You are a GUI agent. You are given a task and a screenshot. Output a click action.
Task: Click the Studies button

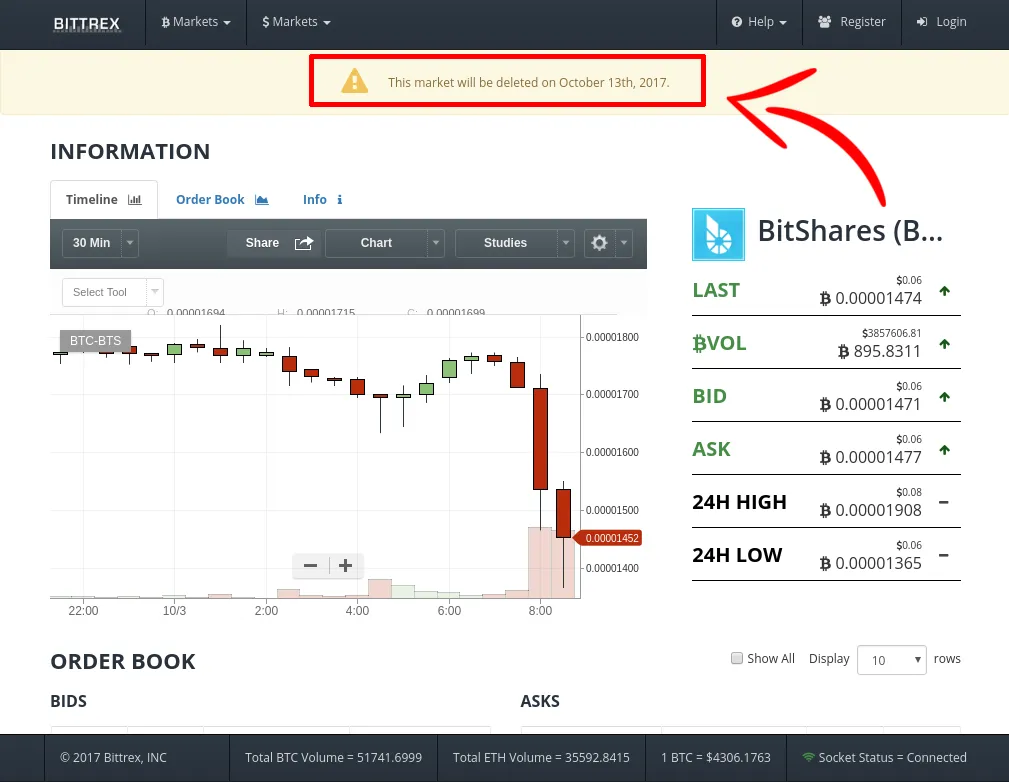click(x=506, y=243)
